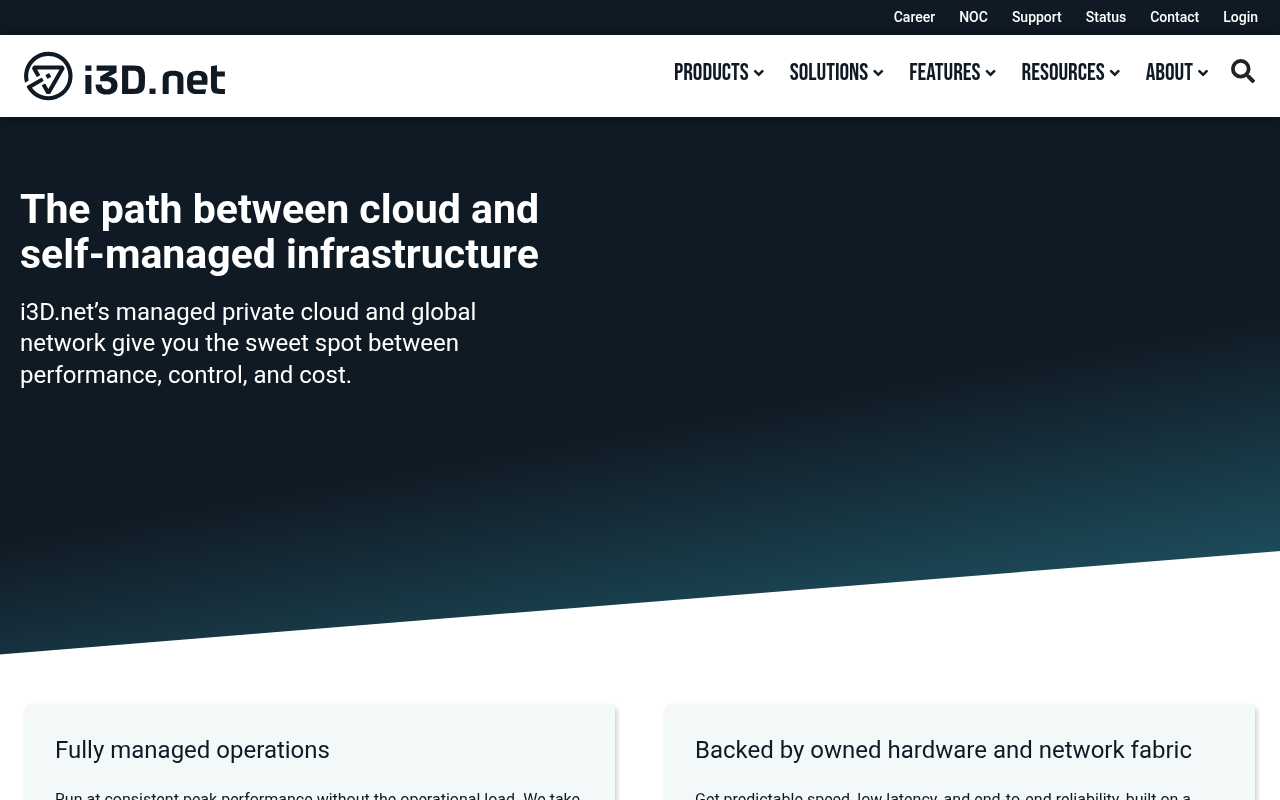Image resolution: width=1280 pixels, height=800 pixels.
Task: Expand the Products chevron arrow
Action: point(759,73)
